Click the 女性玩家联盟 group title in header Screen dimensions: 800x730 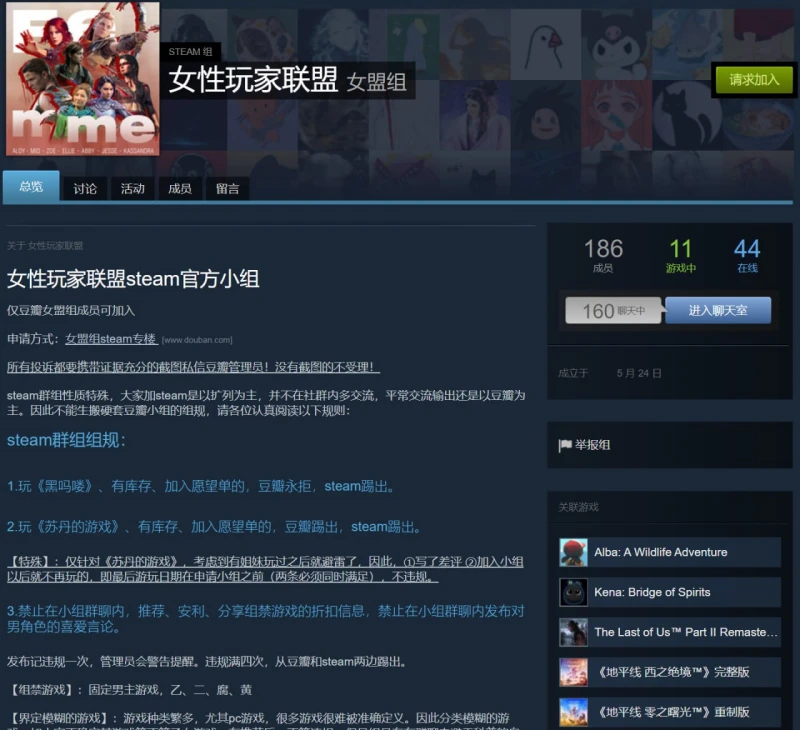pos(253,80)
